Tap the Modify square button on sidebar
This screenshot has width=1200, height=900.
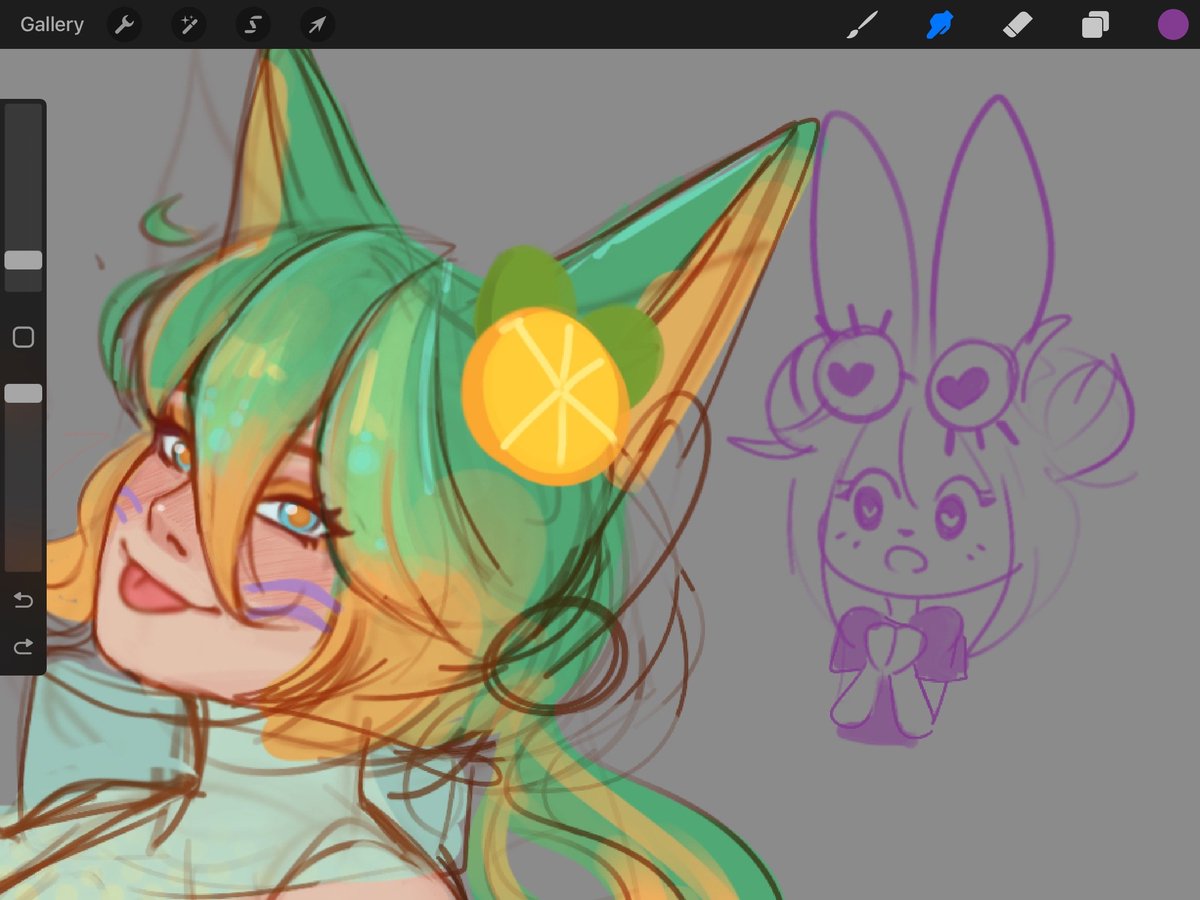coord(22,337)
